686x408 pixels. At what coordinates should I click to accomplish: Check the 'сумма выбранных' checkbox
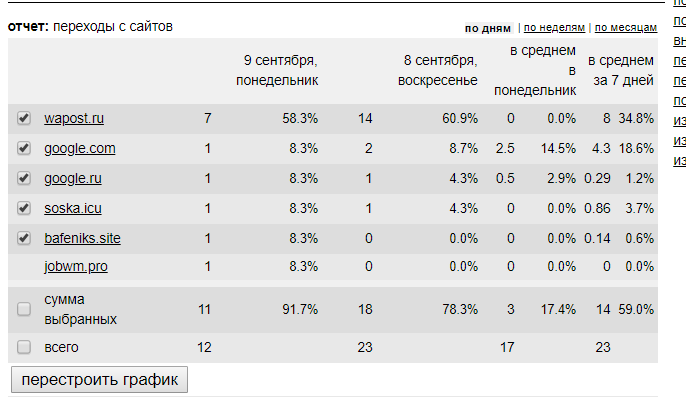pyautogui.click(x=24, y=310)
